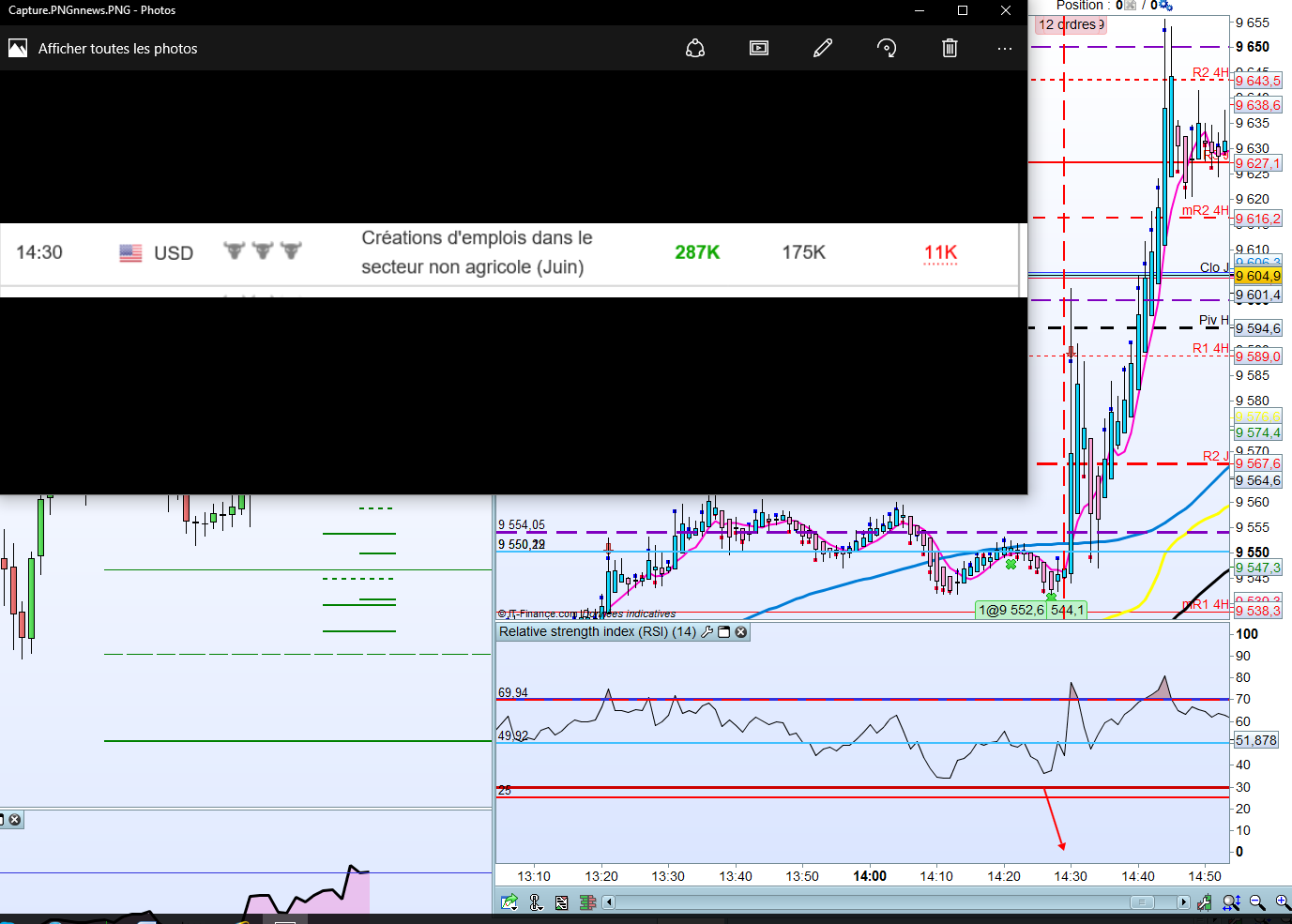
Task: Open RSI indicator settings wrench
Action: click(707, 632)
